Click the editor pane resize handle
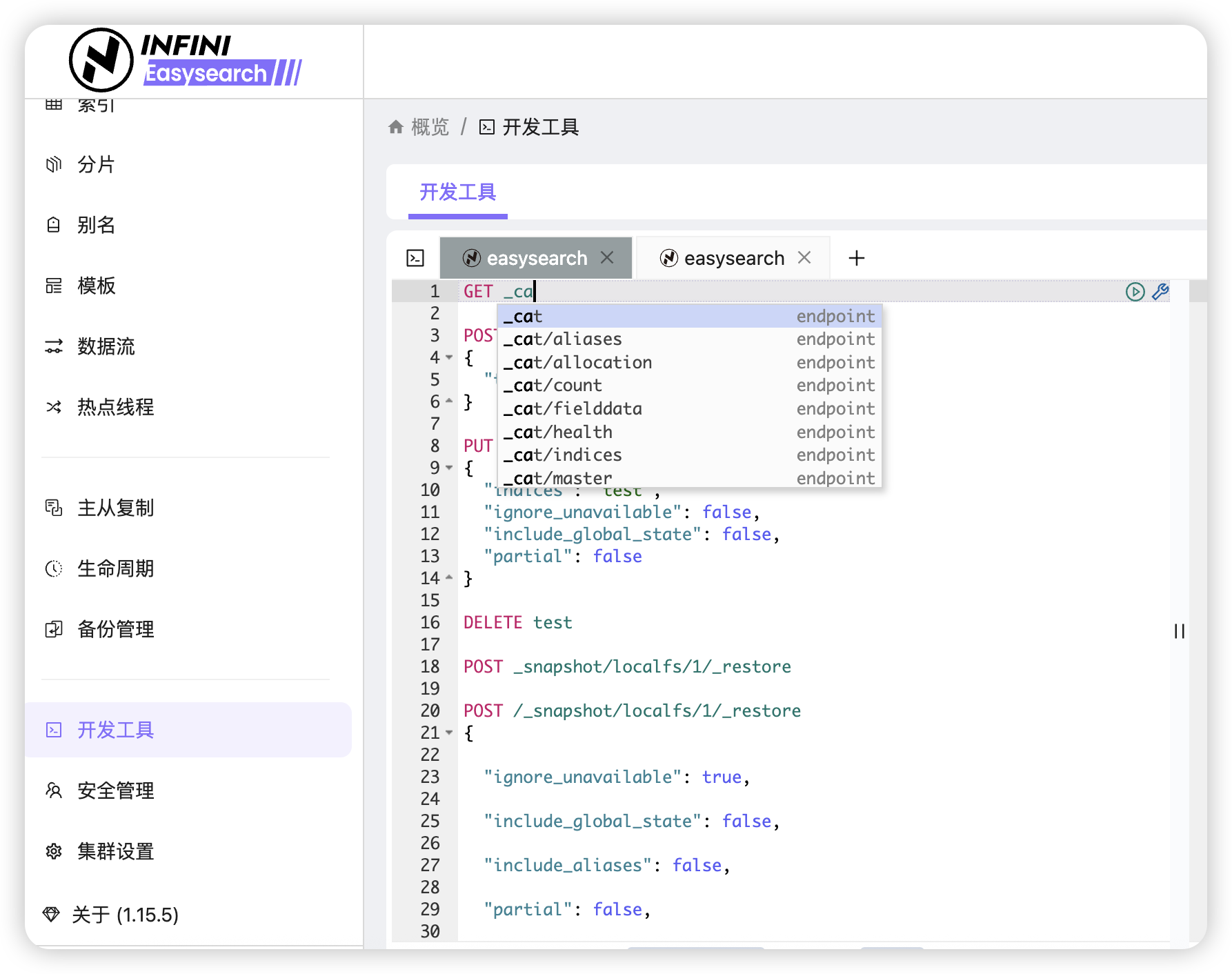1232x974 pixels. 1180,631
